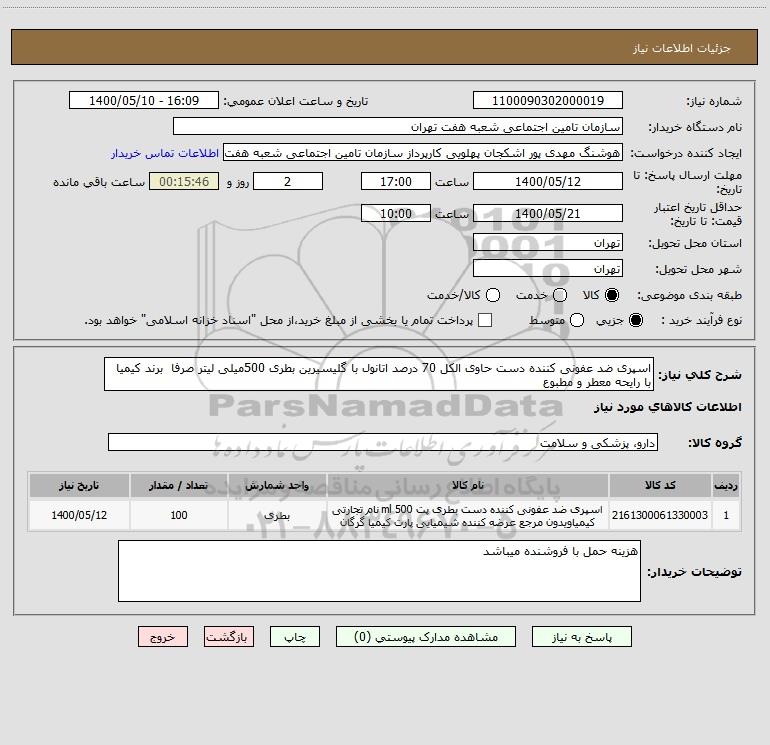
Task: Click the quantity cell 100
Action: (x=179, y=515)
